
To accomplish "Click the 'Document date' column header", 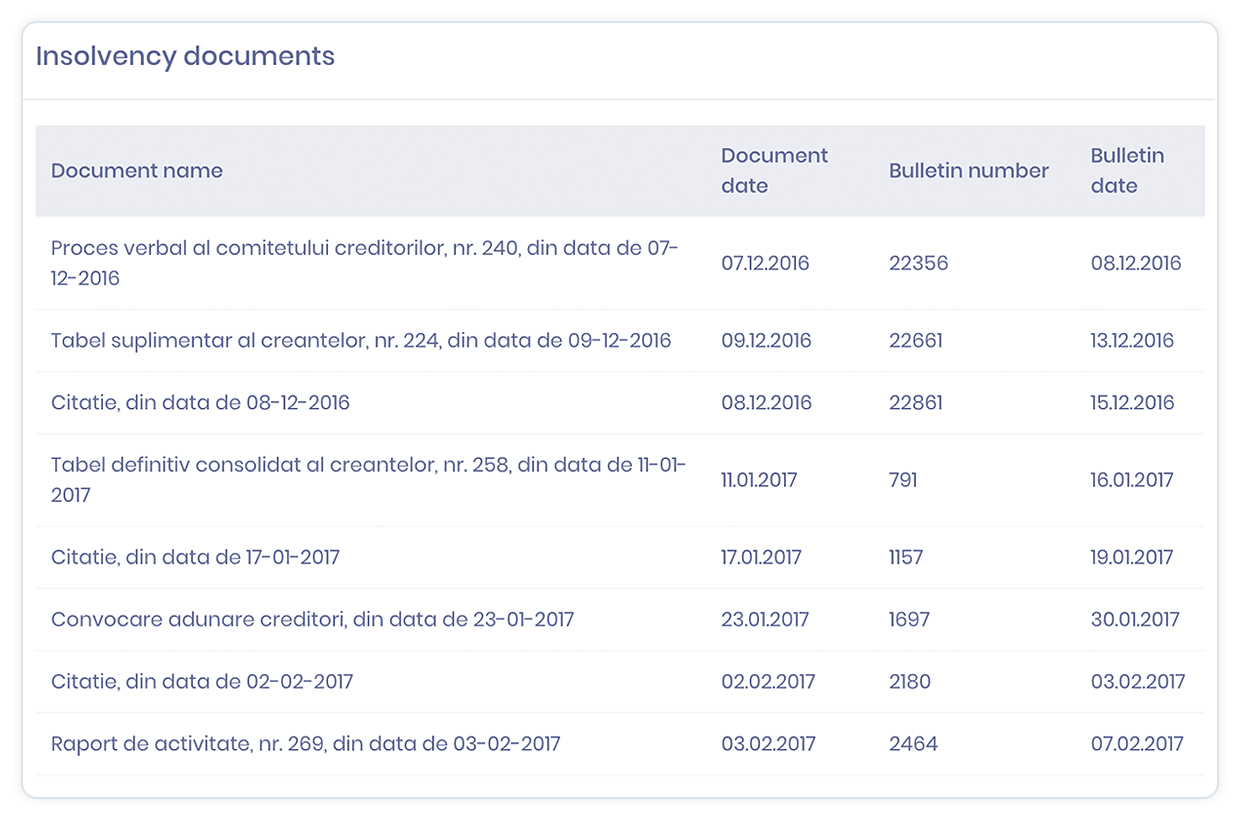I will click(x=775, y=171).
